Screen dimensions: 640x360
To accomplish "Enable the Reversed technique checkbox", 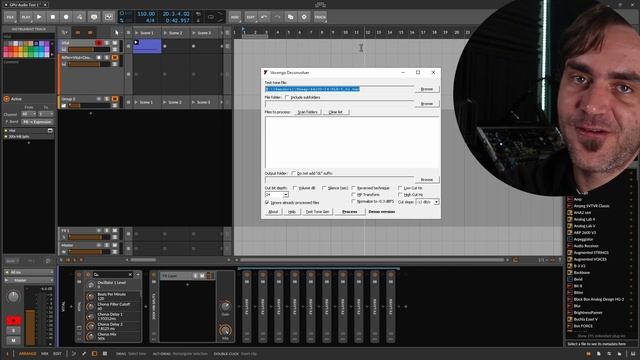I will (353, 188).
